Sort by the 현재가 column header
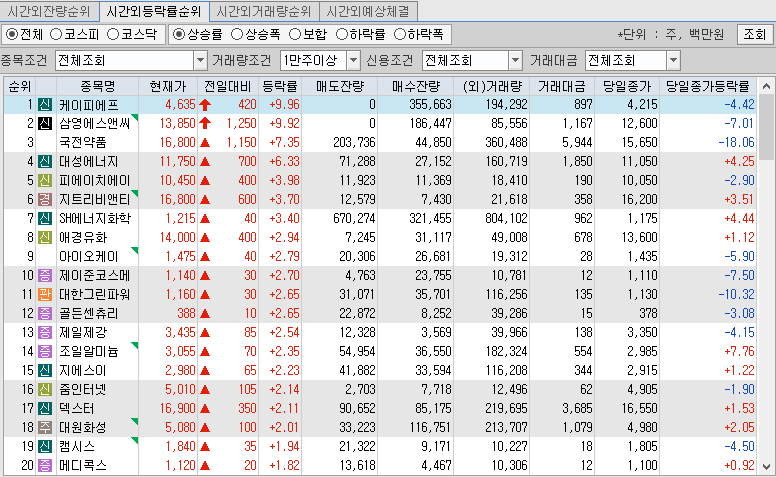This screenshot has height=477, width=776. click(168, 87)
